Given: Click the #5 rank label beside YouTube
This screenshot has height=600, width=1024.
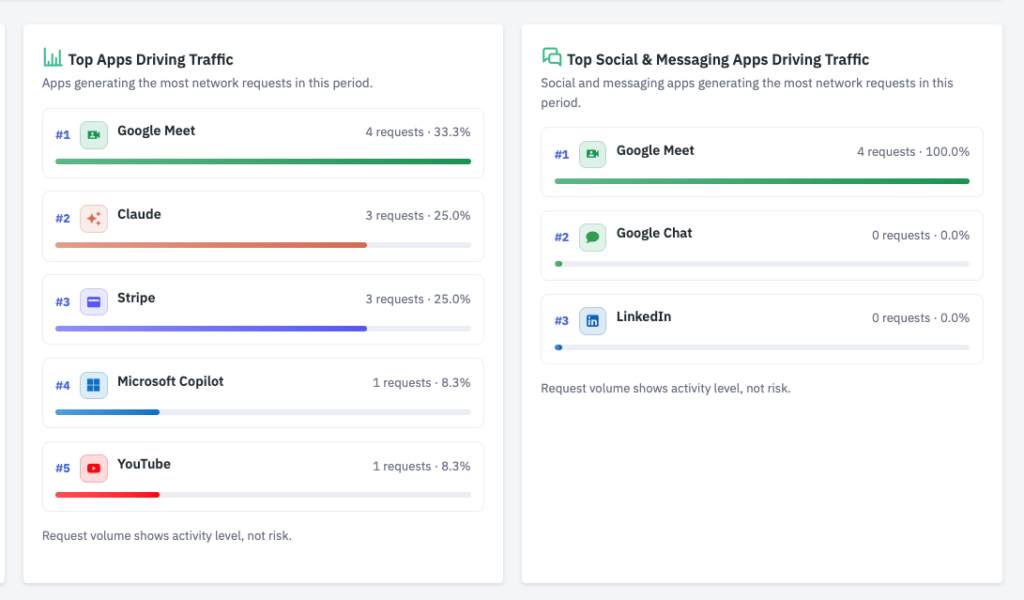Looking at the screenshot, I should point(63,468).
